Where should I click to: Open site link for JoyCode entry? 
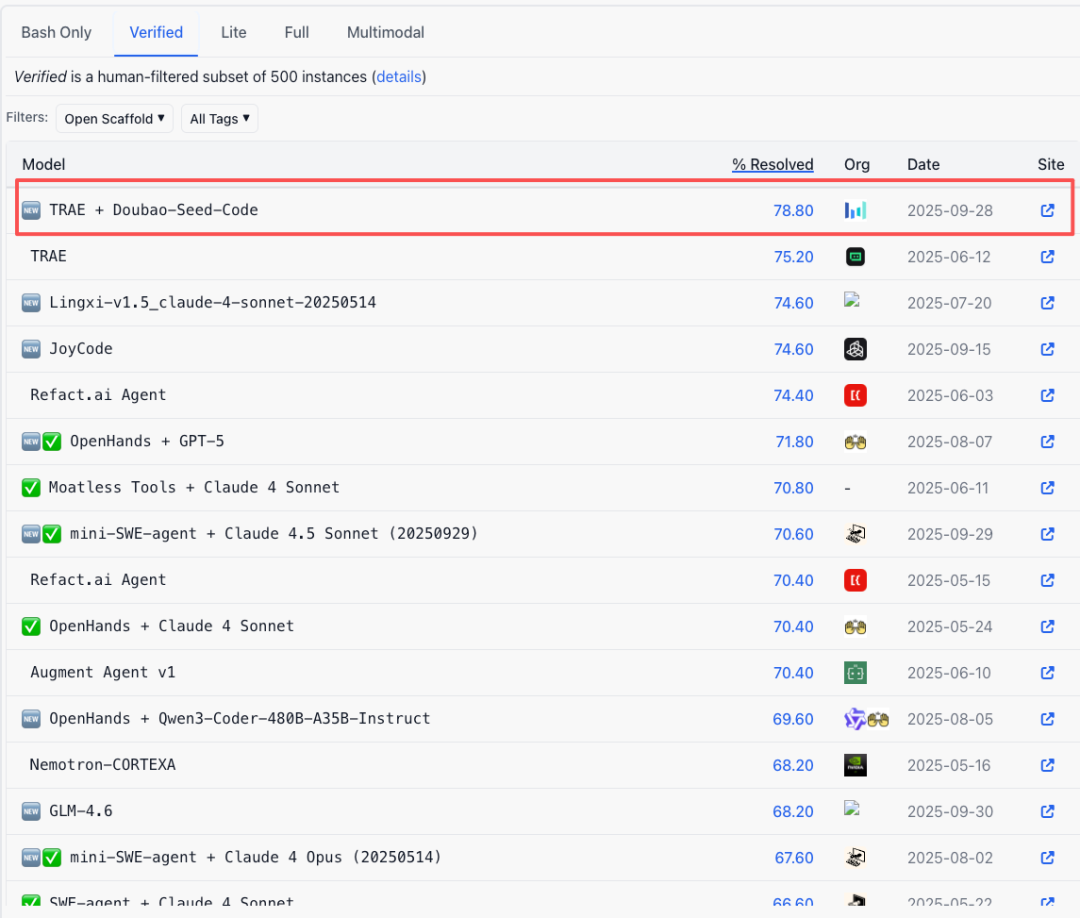click(1047, 349)
